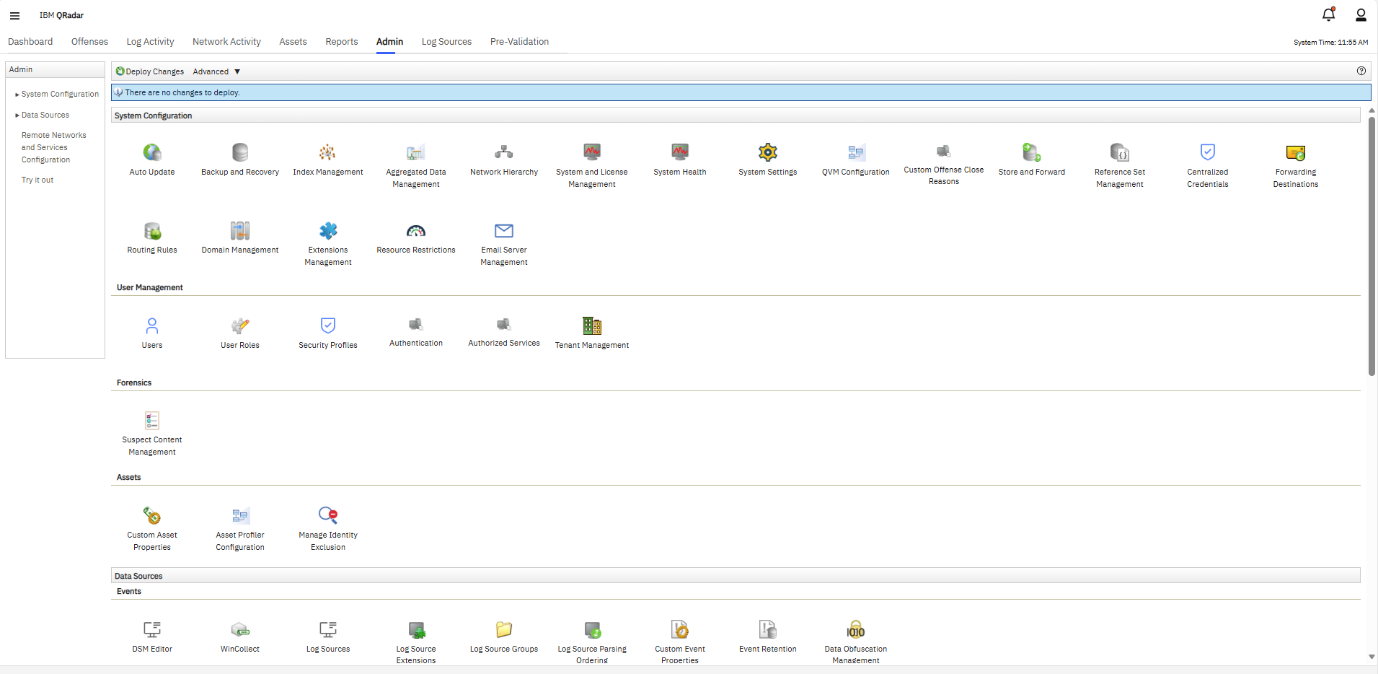Open the DSM Editor icon

pos(152,630)
